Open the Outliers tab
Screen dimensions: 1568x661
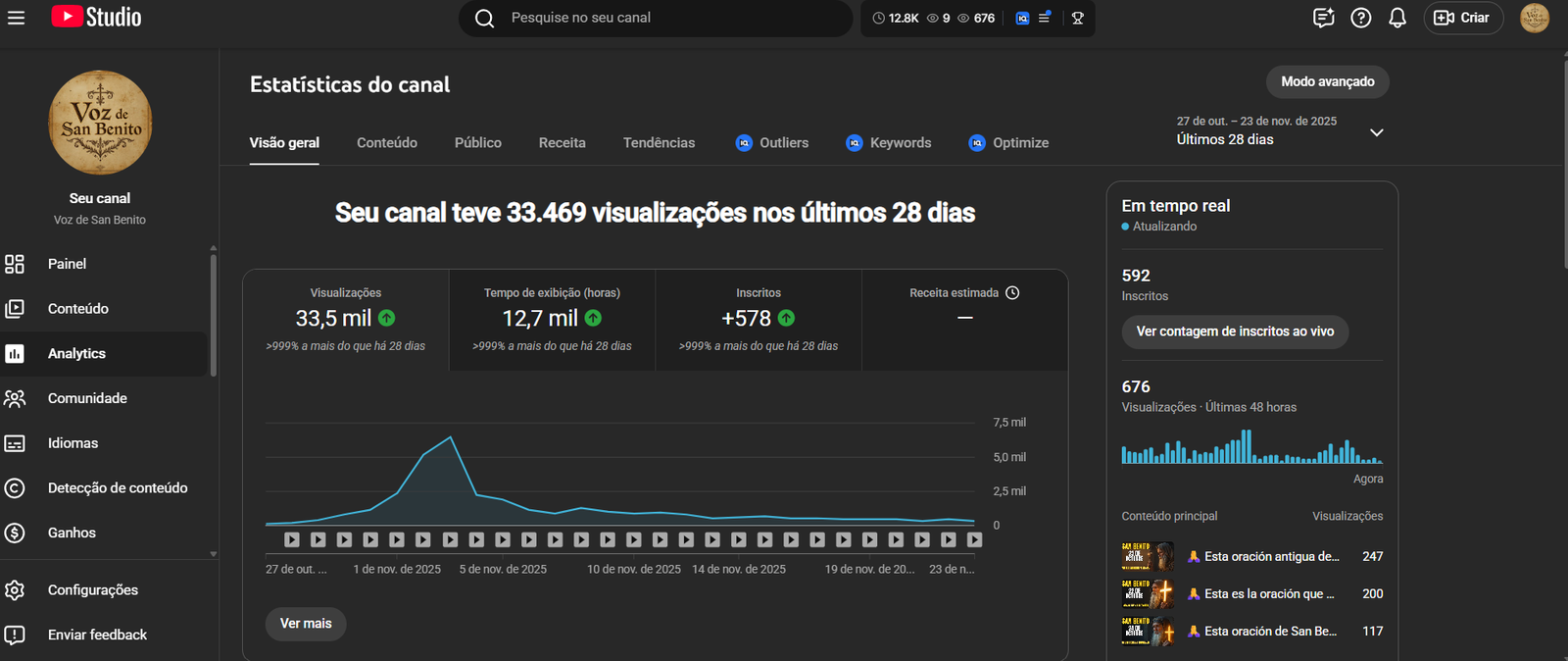click(x=772, y=143)
